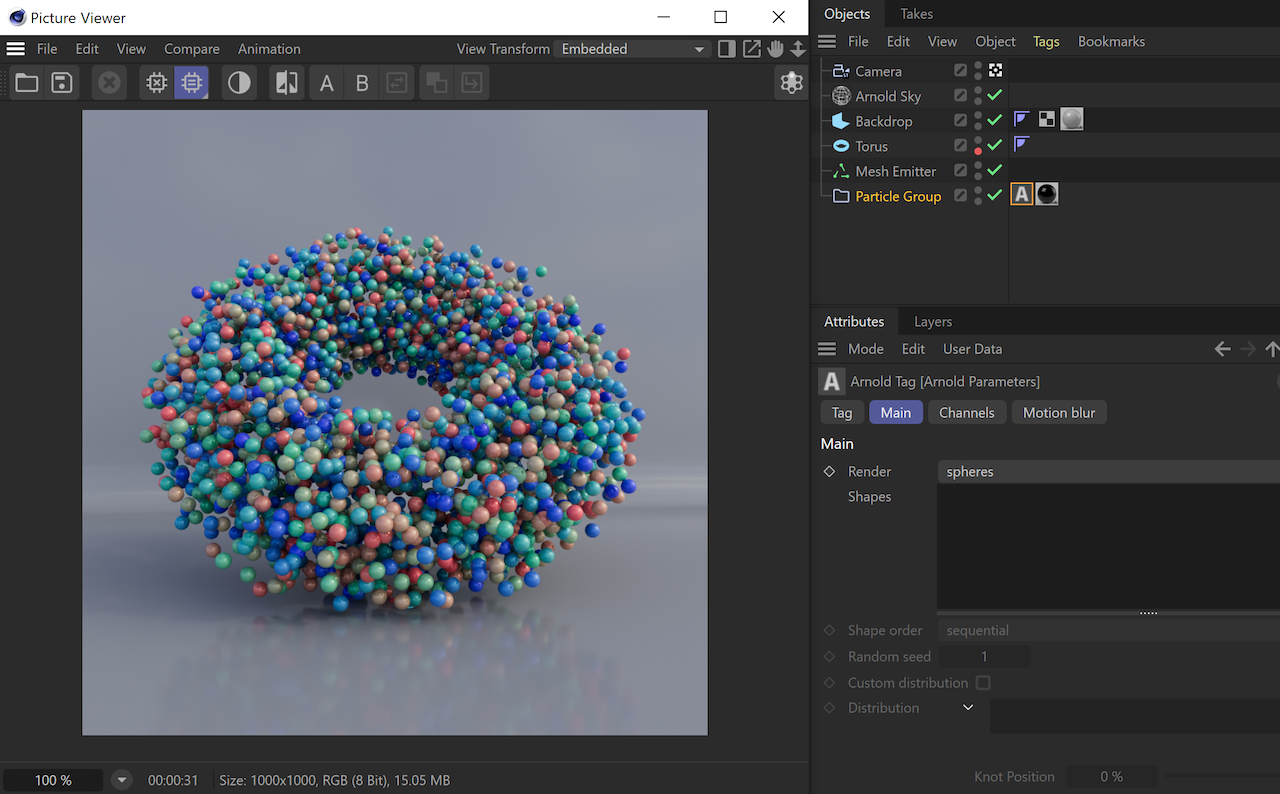Open the View Transform Embedded dropdown
Image resolution: width=1280 pixels, height=794 pixels.
[632, 49]
